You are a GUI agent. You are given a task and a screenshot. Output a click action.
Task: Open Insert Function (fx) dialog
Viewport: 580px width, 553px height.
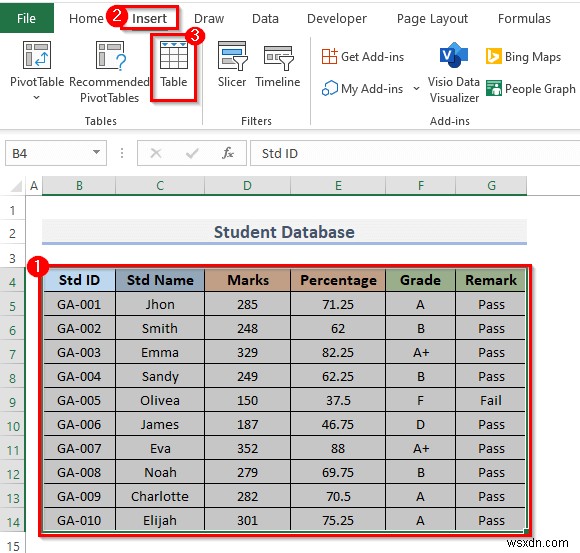[228, 153]
